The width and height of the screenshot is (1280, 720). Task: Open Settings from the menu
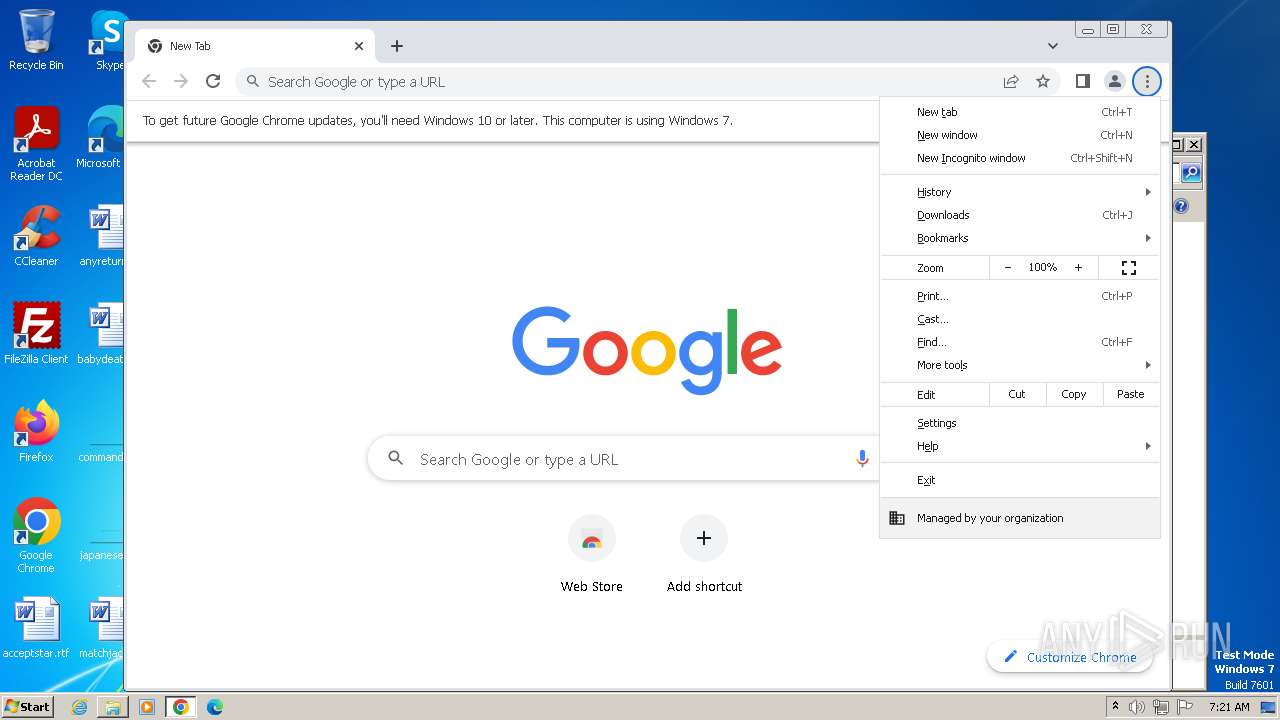1020,423
